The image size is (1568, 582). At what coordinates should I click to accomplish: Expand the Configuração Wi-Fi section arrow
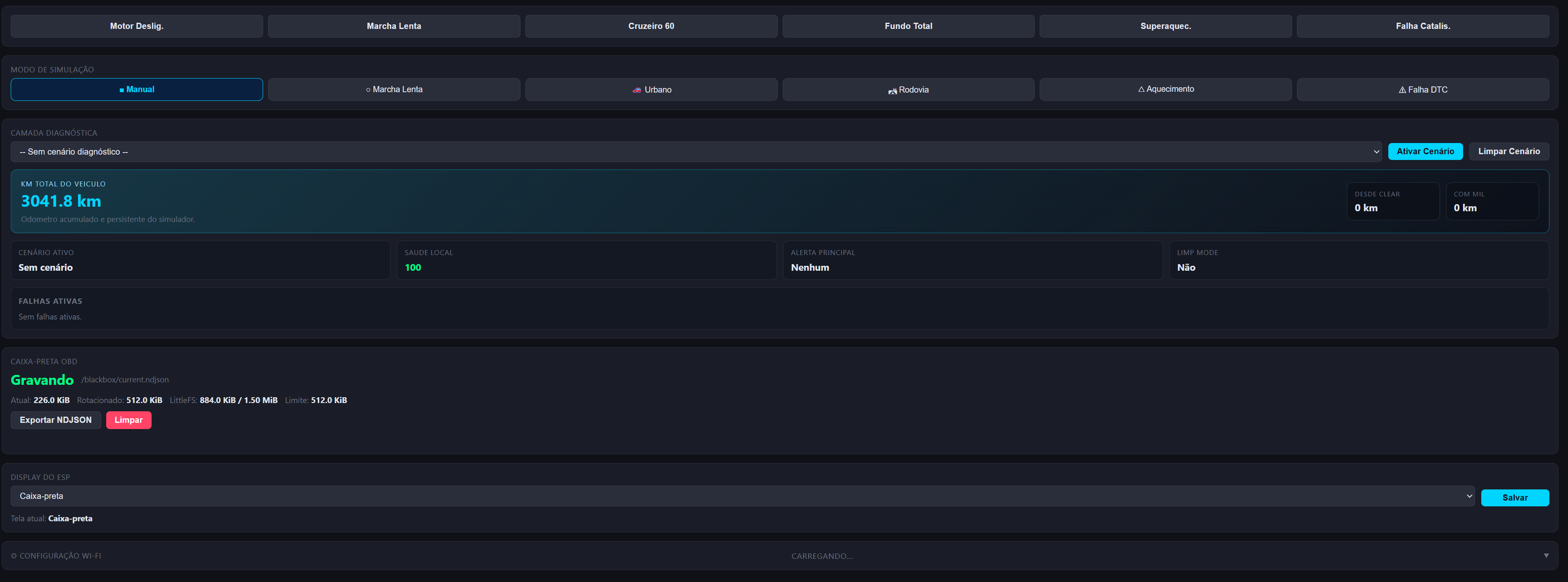click(1546, 556)
